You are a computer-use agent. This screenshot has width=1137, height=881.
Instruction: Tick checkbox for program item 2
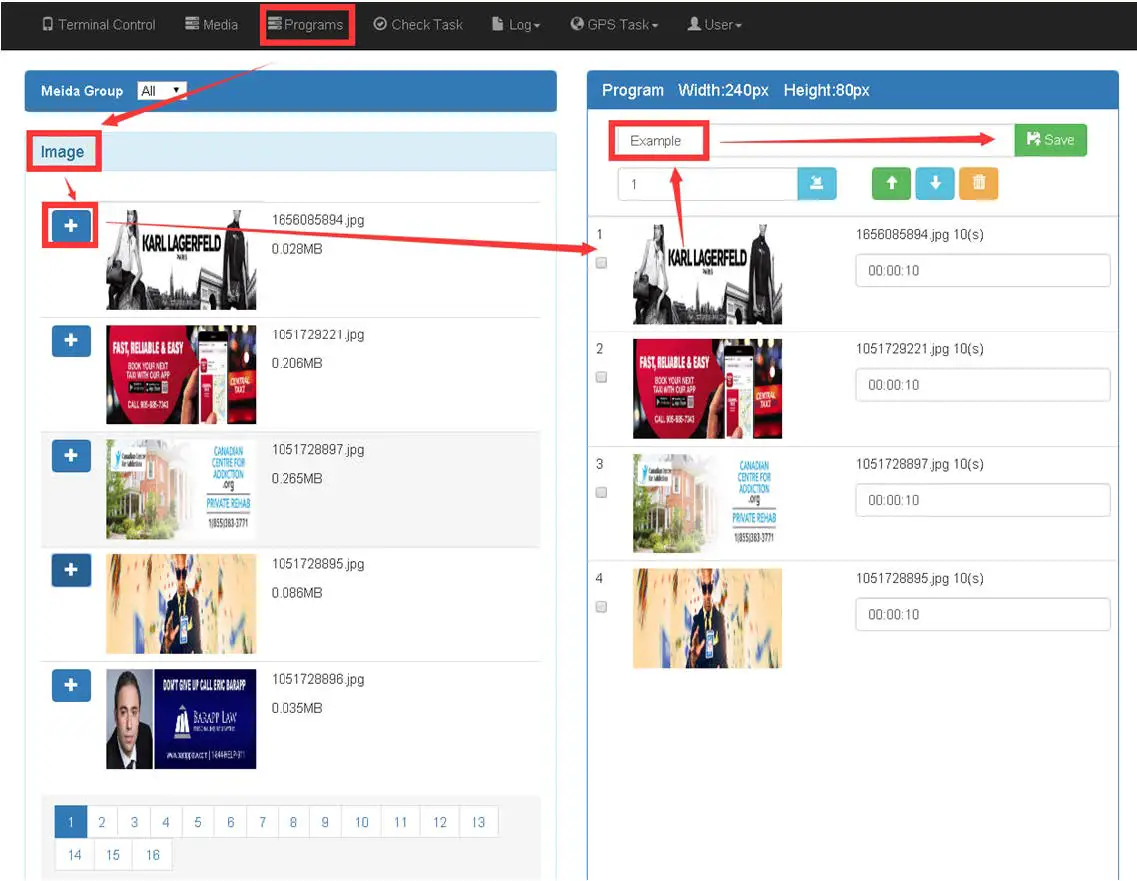point(601,377)
